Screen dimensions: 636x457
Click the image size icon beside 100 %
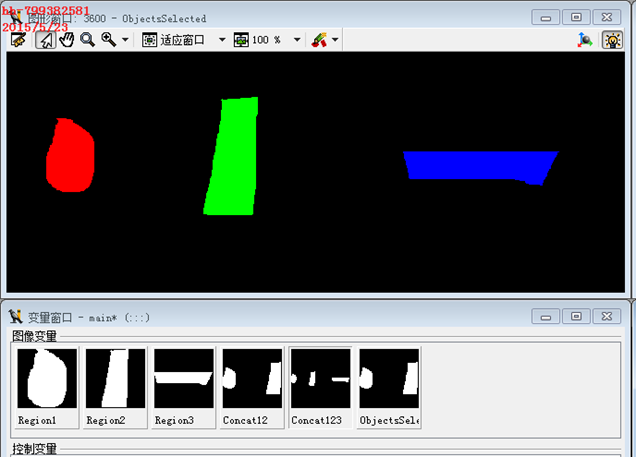(x=241, y=40)
